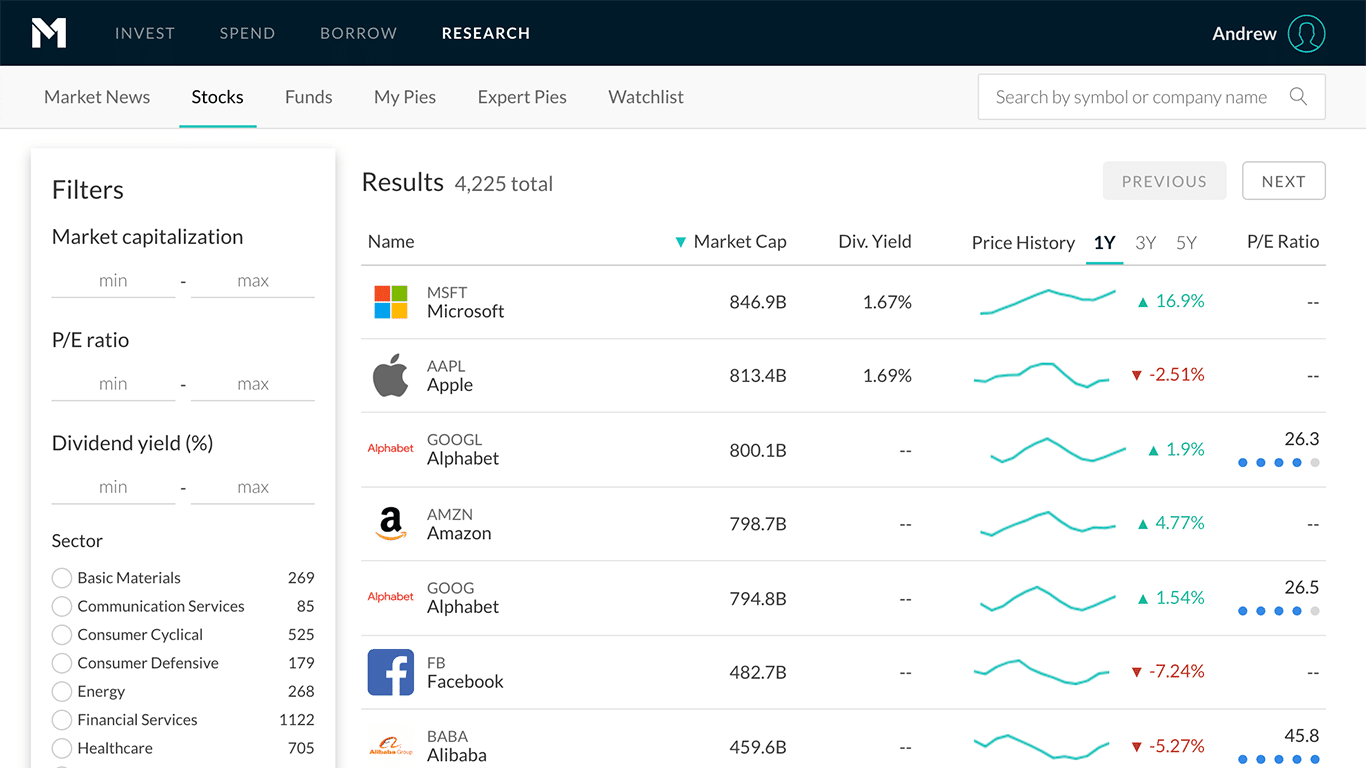The width and height of the screenshot is (1366, 768).
Task: Open the AAPL Apple stock row
Action: [x=843, y=376]
